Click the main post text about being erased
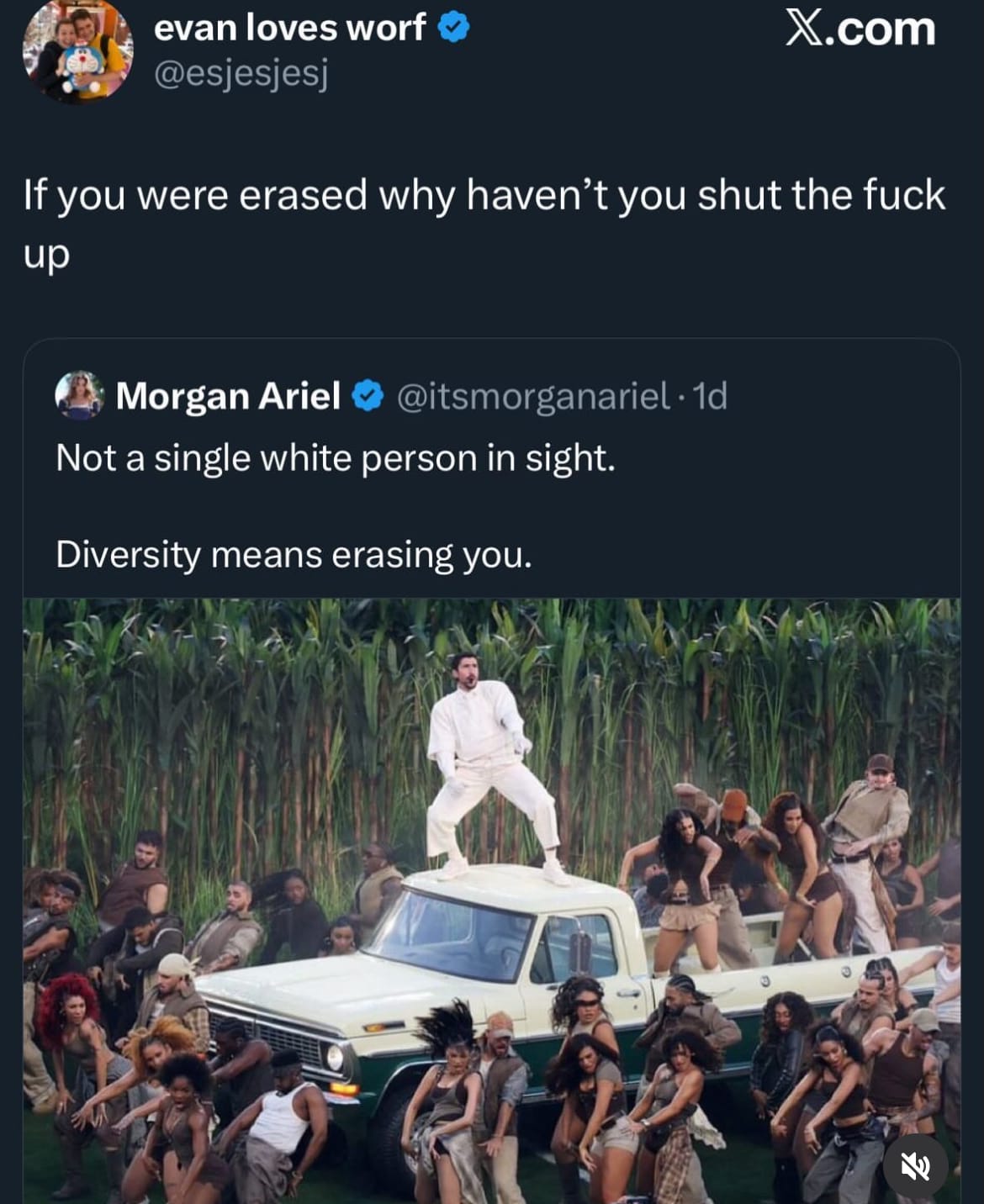The width and height of the screenshot is (984, 1204). point(484,223)
